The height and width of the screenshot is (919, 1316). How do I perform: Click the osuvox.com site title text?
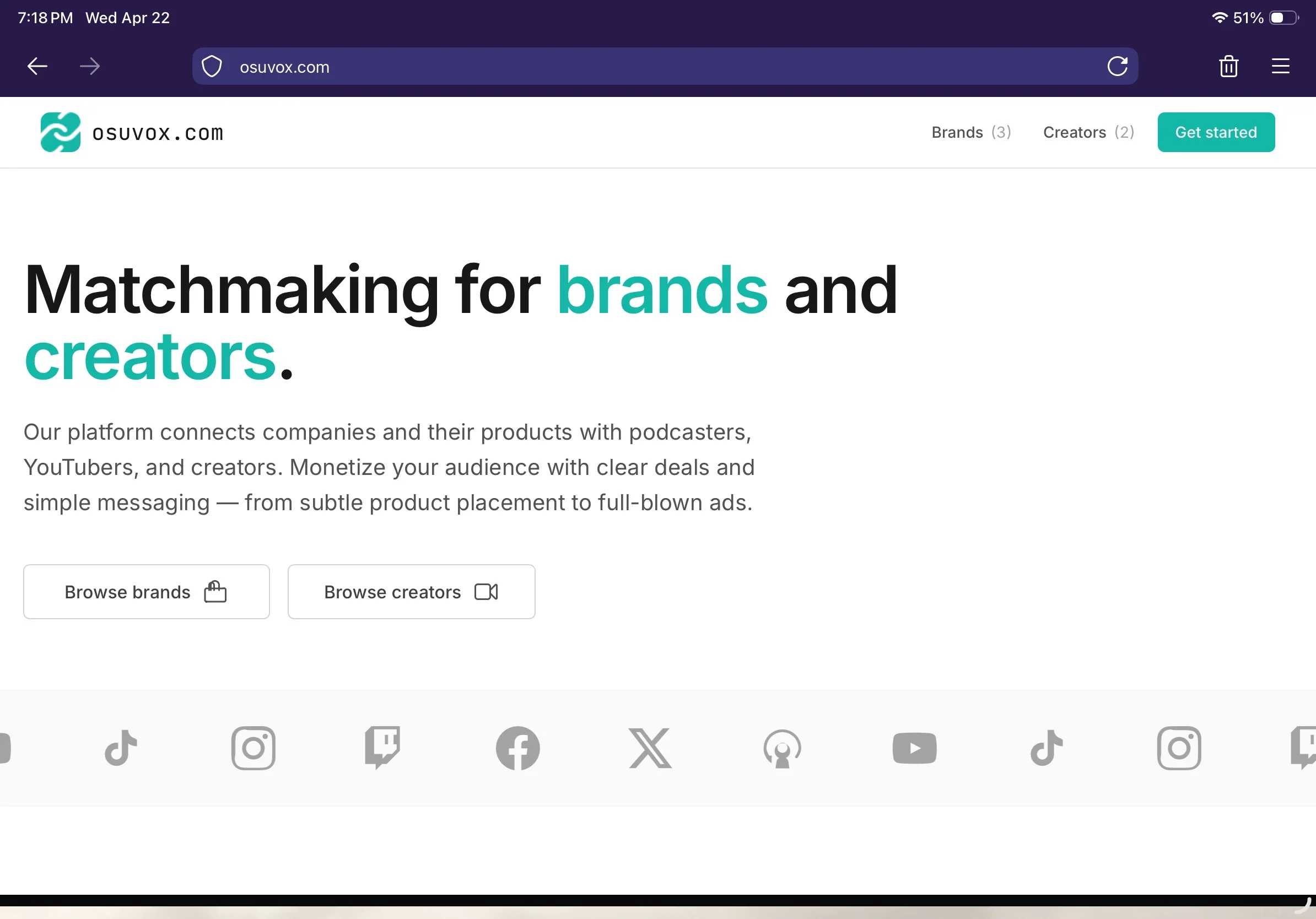[x=158, y=133]
